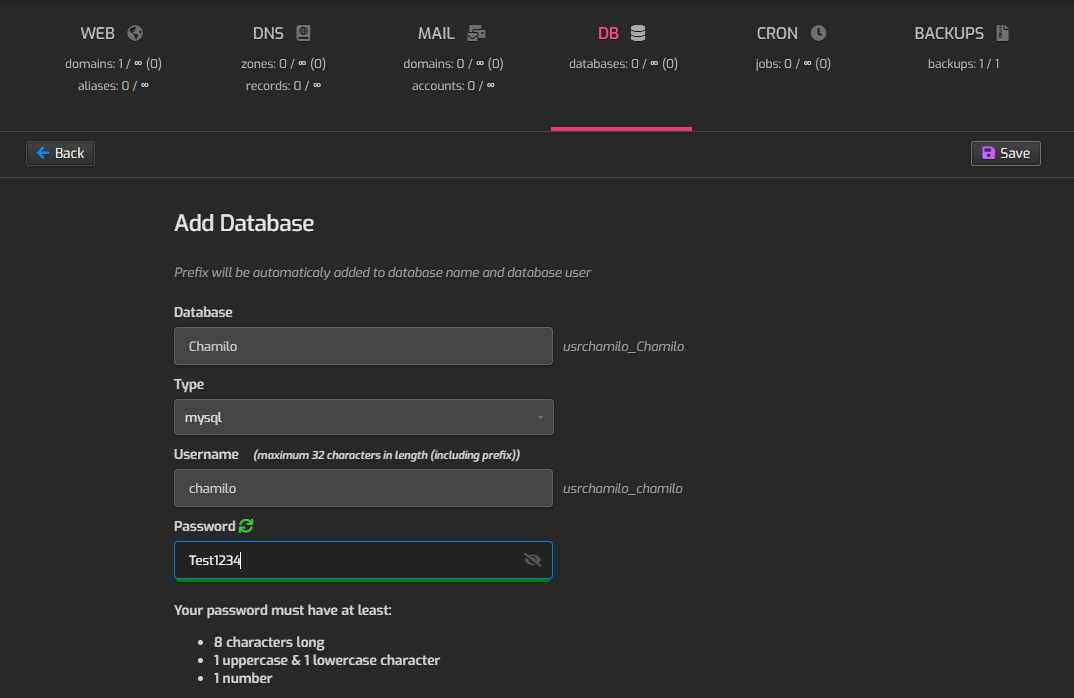
Task: Generate a random password with green refresh icon
Action: tap(247, 526)
